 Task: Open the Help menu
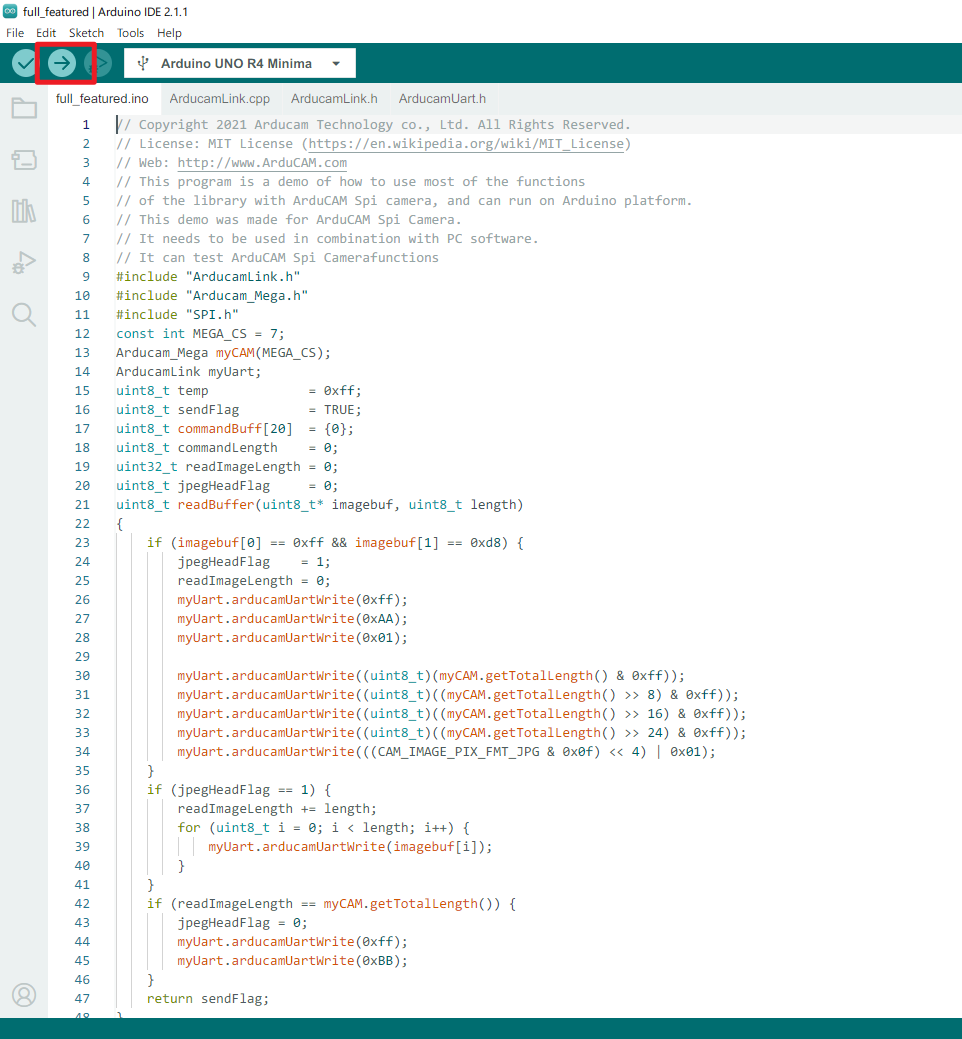click(x=169, y=33)
